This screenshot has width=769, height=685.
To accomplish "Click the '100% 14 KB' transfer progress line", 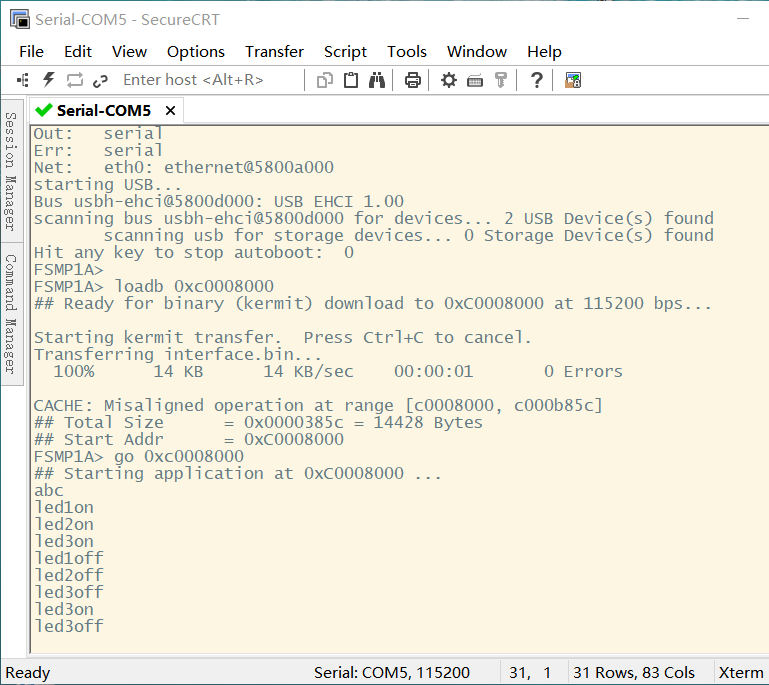I will pyautogui.click(x=338, y=372).
